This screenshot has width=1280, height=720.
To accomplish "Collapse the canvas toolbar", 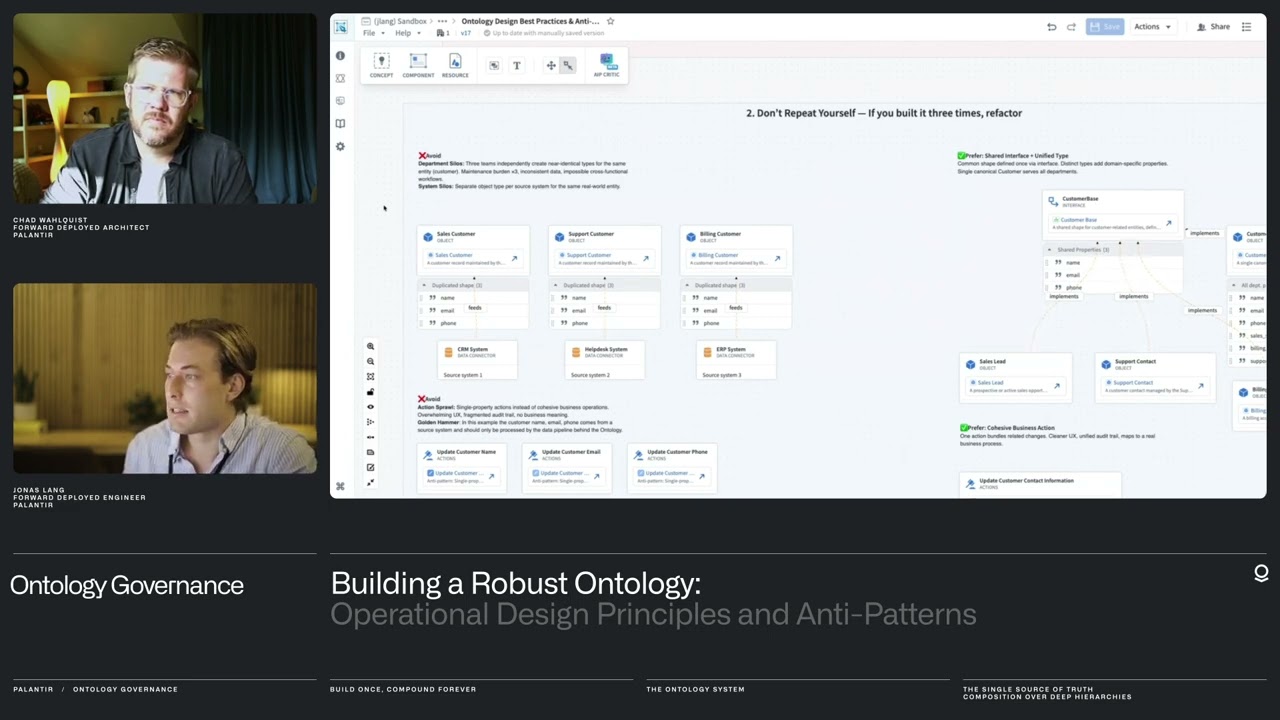I will pos(371,483).
